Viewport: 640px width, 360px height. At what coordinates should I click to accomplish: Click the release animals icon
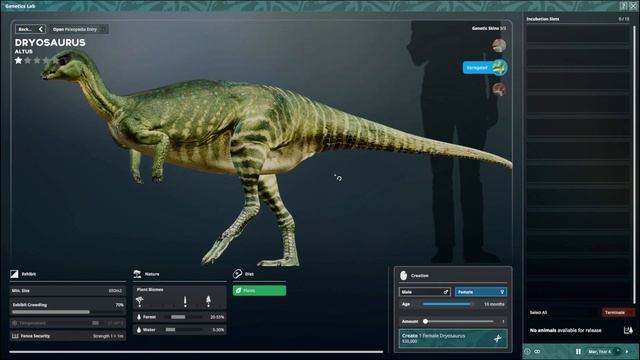[x=628, y=330]
